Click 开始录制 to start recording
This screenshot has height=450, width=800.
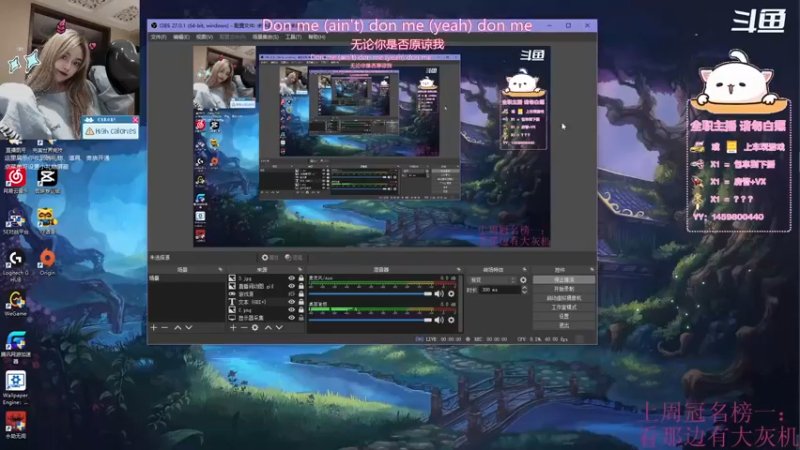564,289
